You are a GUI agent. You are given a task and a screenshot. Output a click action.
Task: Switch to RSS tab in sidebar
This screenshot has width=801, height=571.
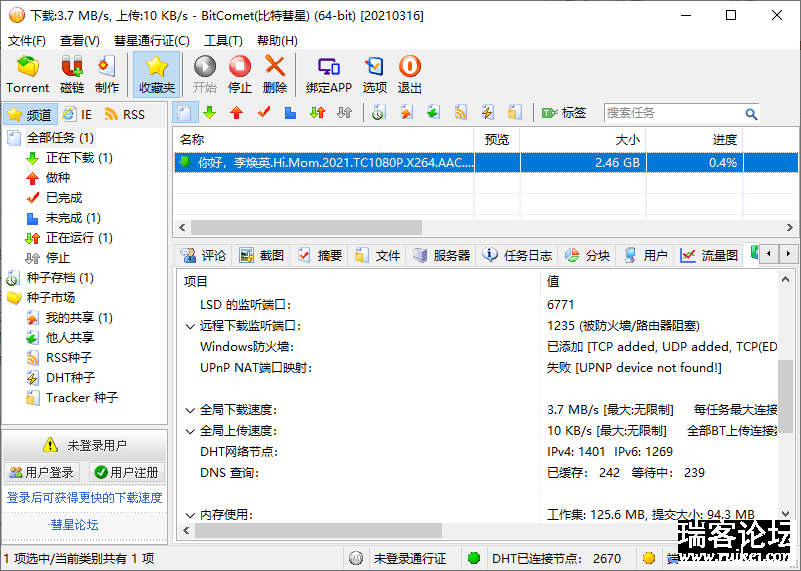pos(125,114)
